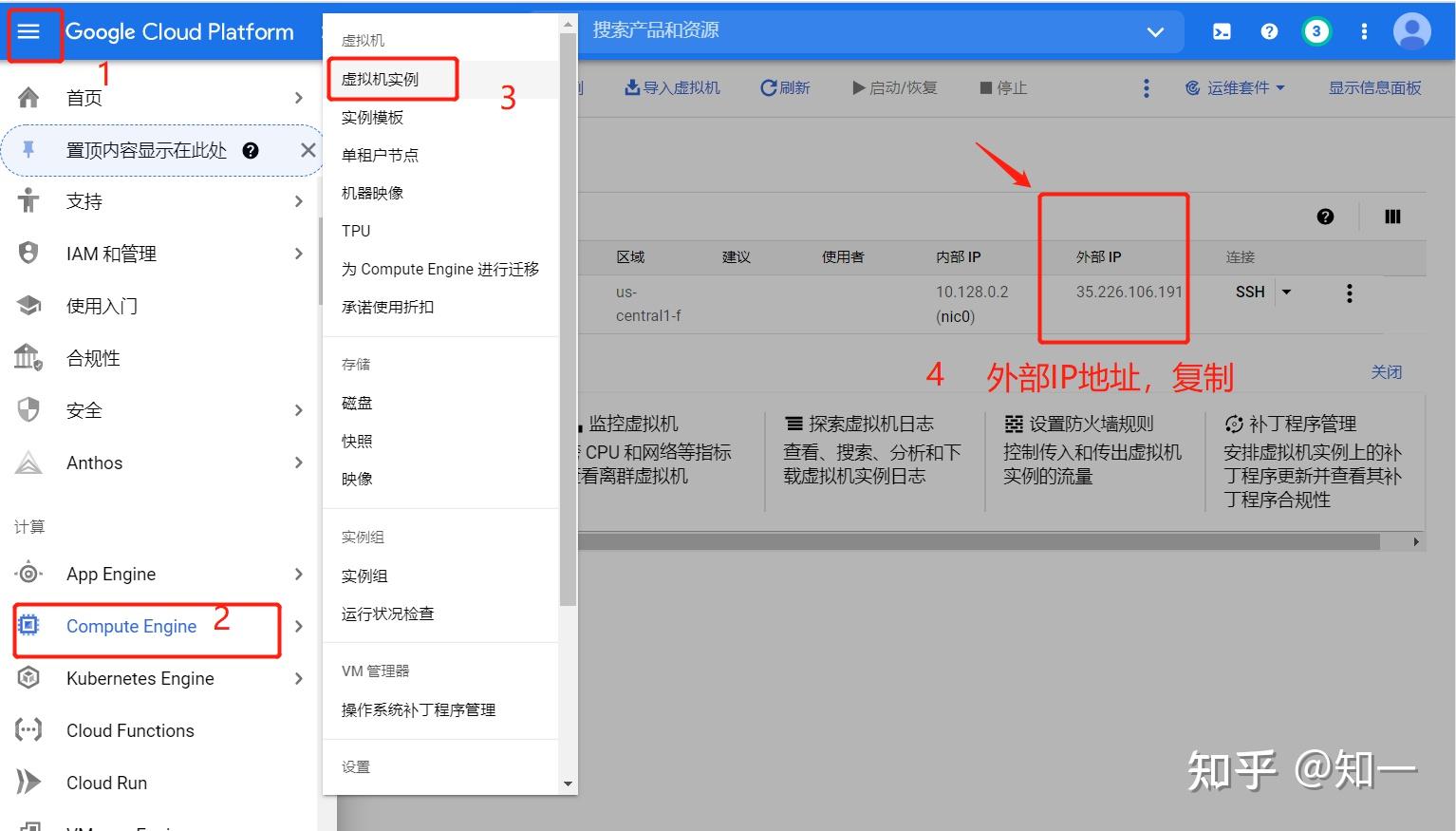The width and height of the screenshot is (1456, 831).
Task: Click the 关闭 link
Action: (x=1386, y=372)
